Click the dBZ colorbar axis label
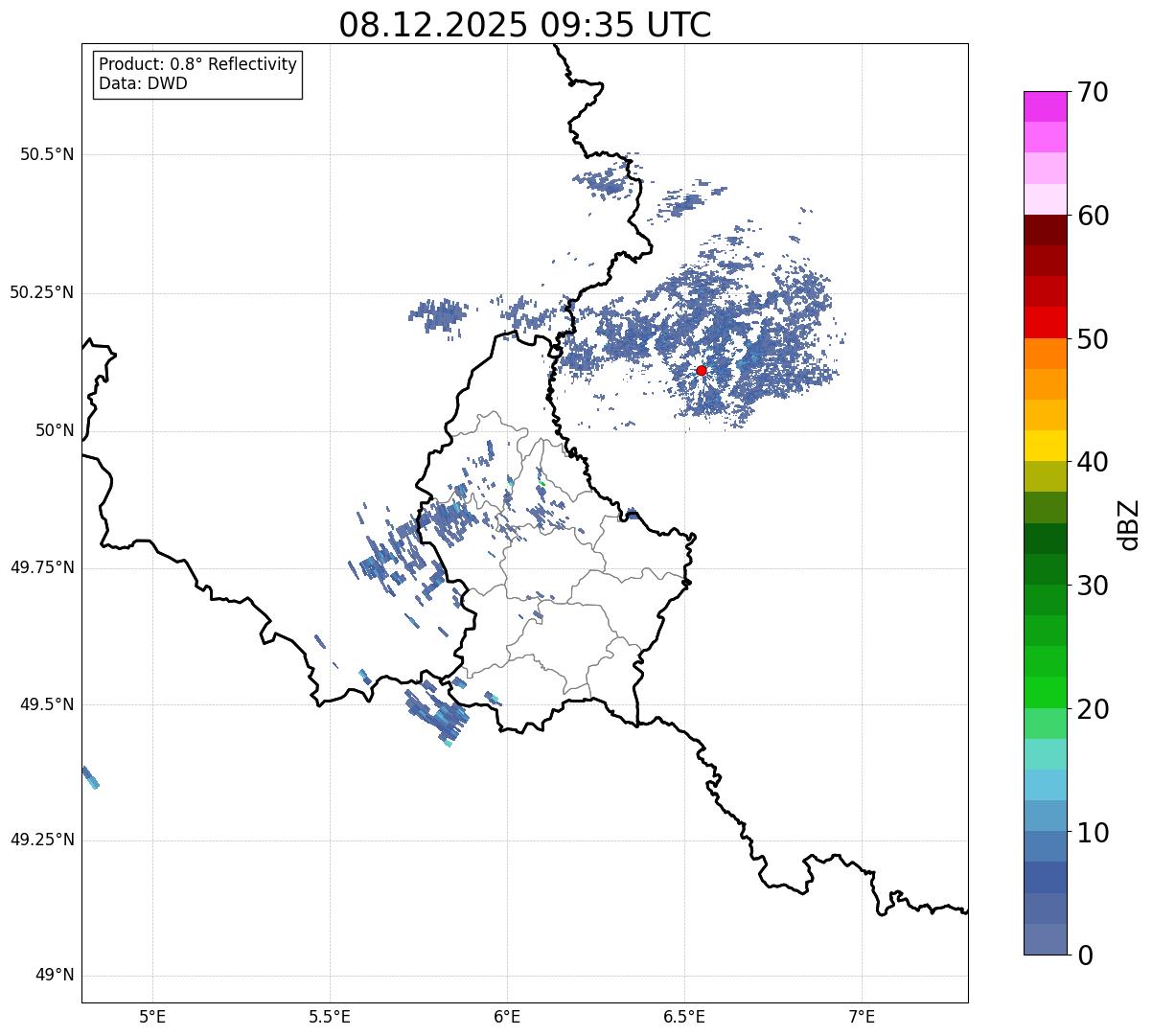Screen dimensions: 1152x1036 [1129, 524]
